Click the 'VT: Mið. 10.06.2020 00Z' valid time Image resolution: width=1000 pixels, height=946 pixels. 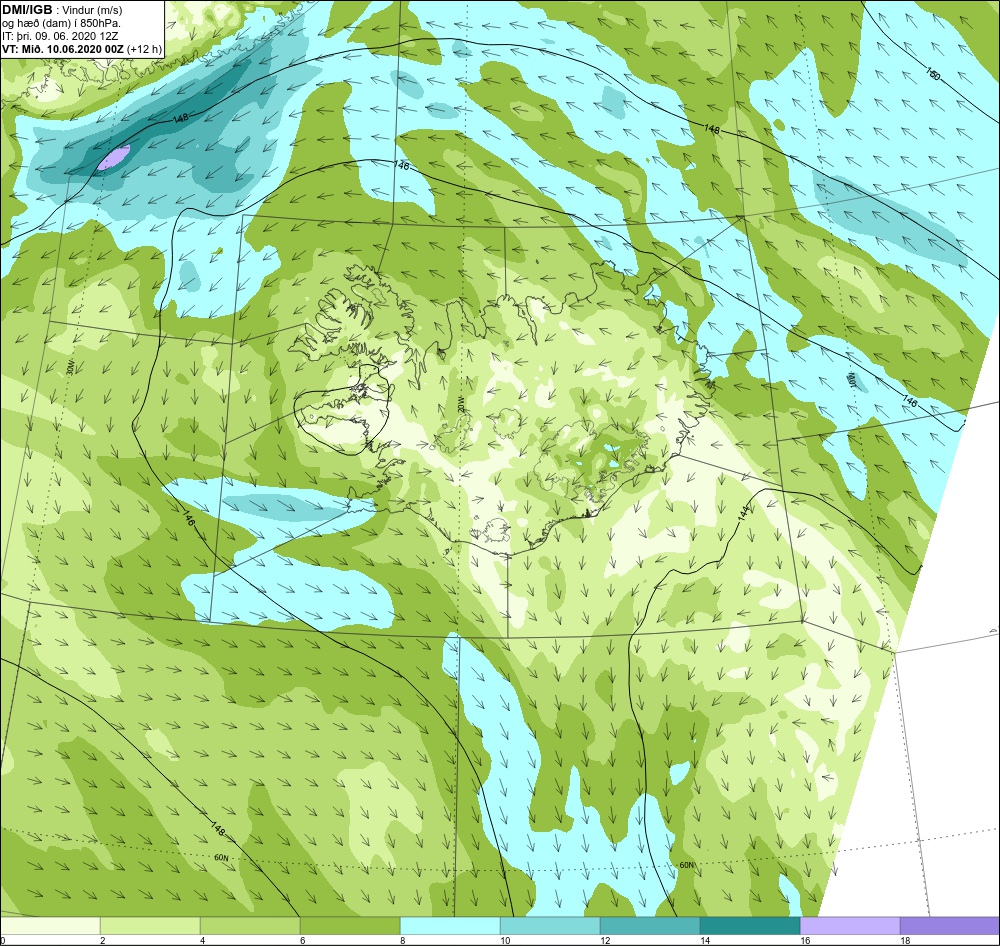coord(62,49)
